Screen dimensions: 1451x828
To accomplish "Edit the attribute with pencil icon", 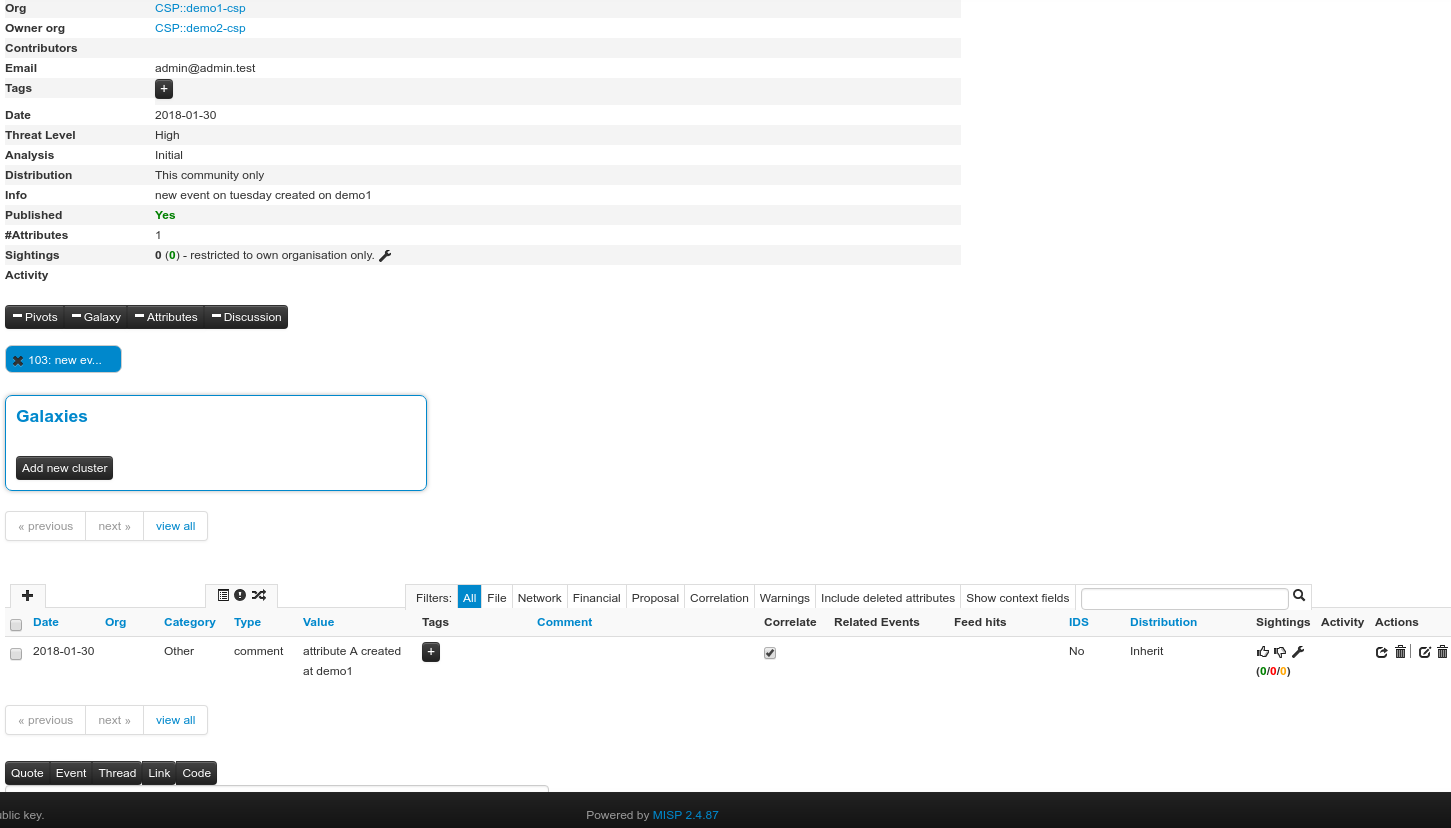I will [1425, 652].
